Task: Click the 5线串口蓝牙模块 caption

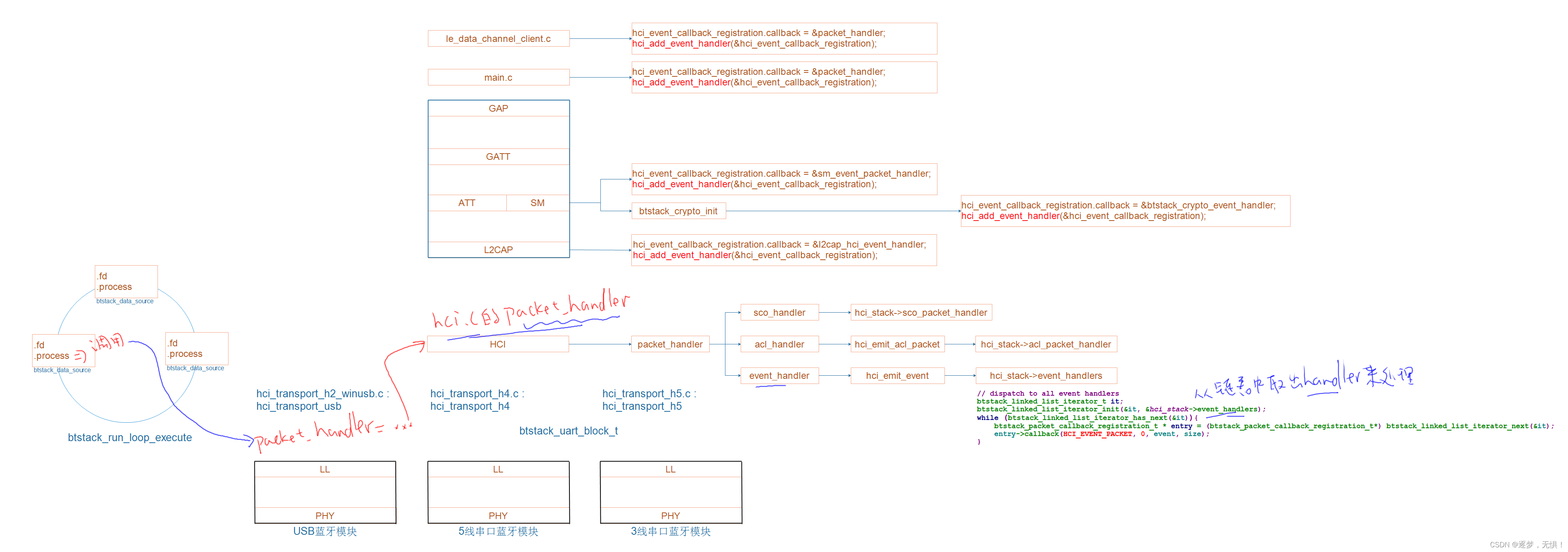Action: click(498, 531)
